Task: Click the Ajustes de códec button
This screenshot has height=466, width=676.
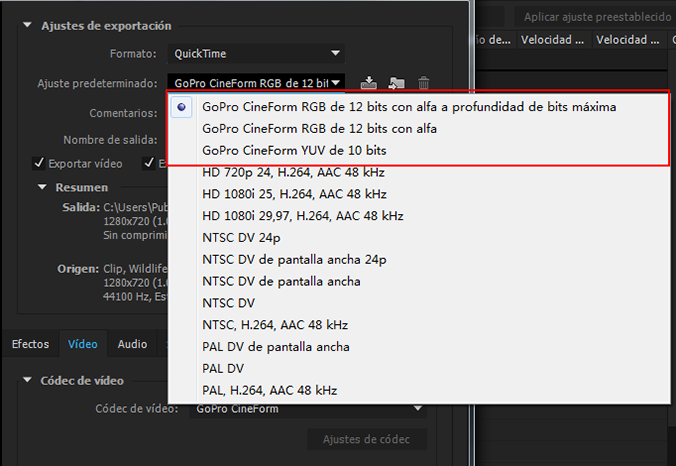Action: (x=366, y=439)
